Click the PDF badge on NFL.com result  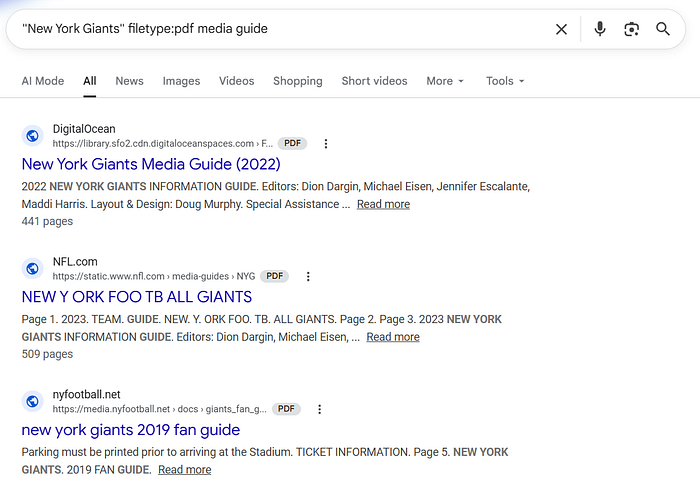pos(275,276)
